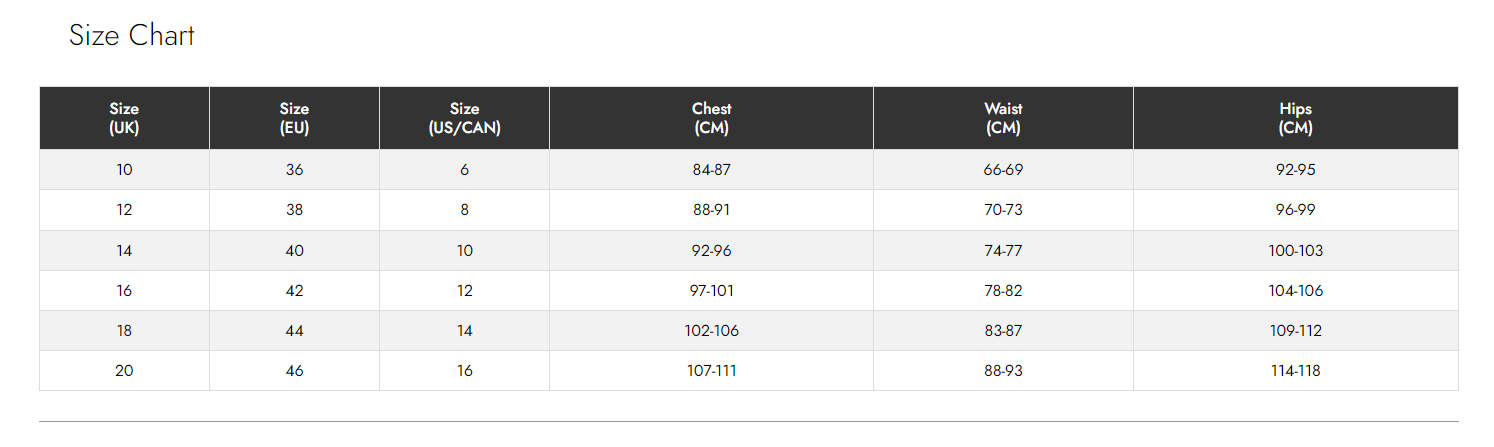
Task: Select UK size 20 cell
Action: point(125,371)
